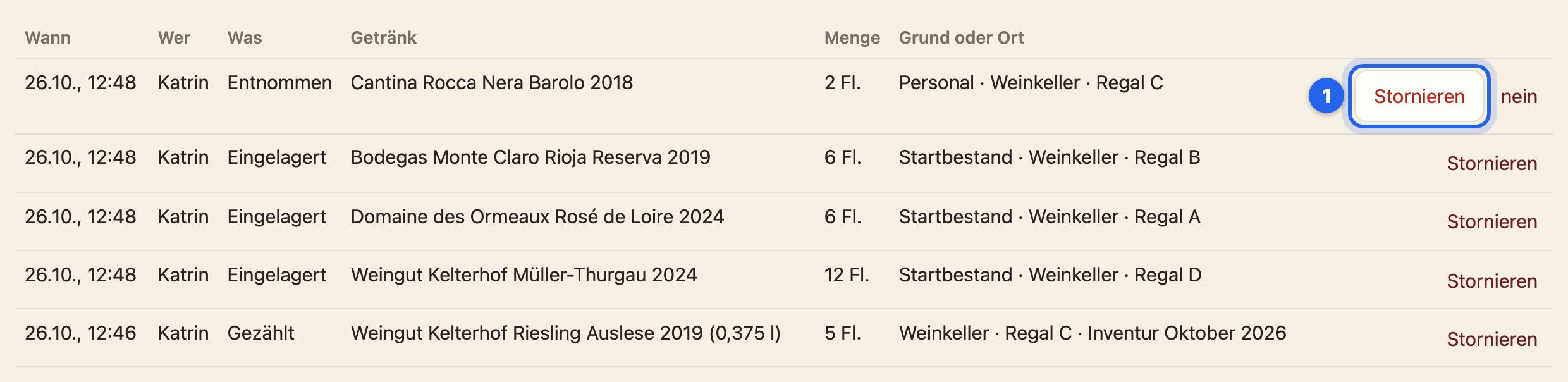
Task: Click the 'Wann' column header
Action: [x=47, y=38]
